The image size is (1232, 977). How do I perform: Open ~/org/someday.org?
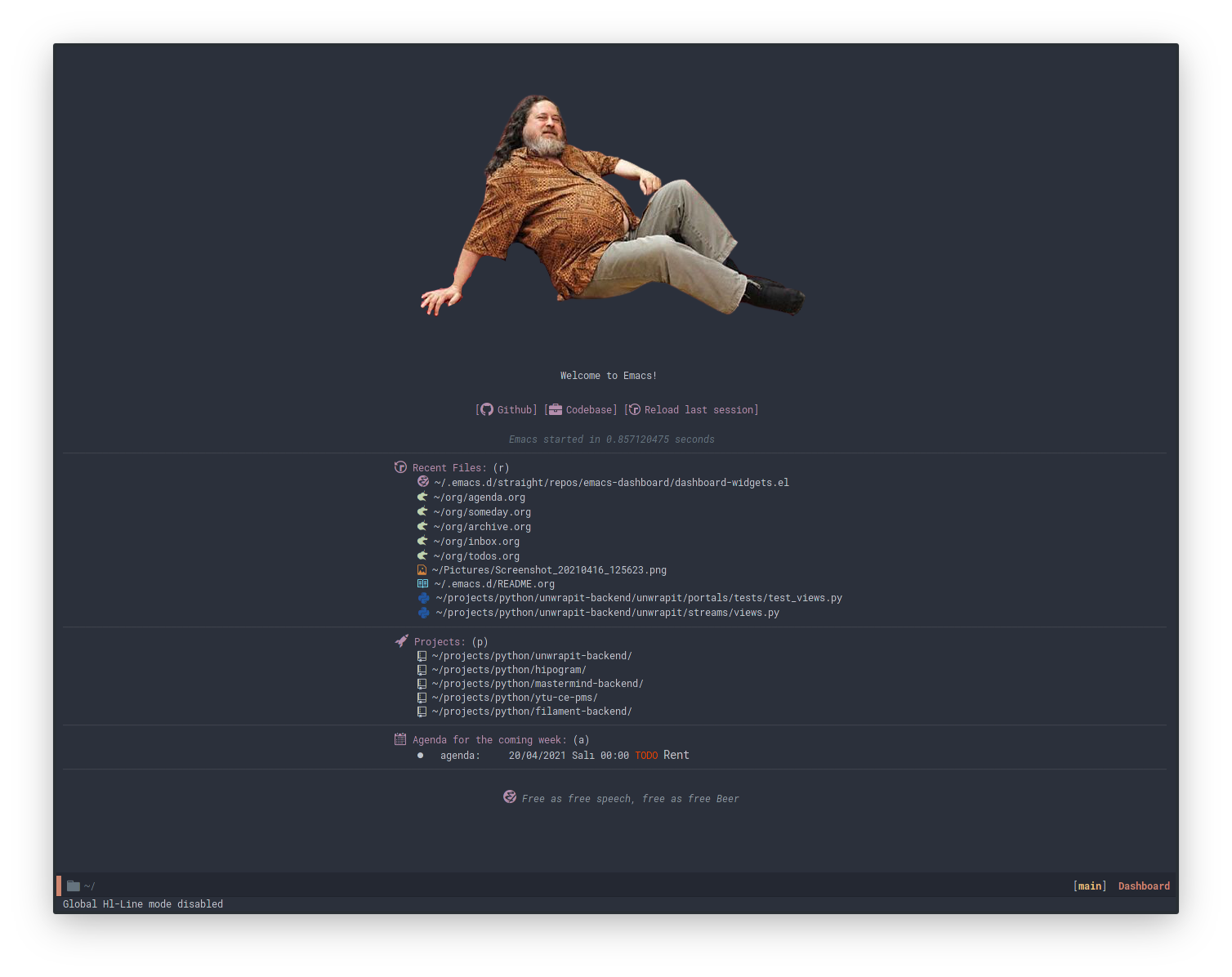click(482, 512)
